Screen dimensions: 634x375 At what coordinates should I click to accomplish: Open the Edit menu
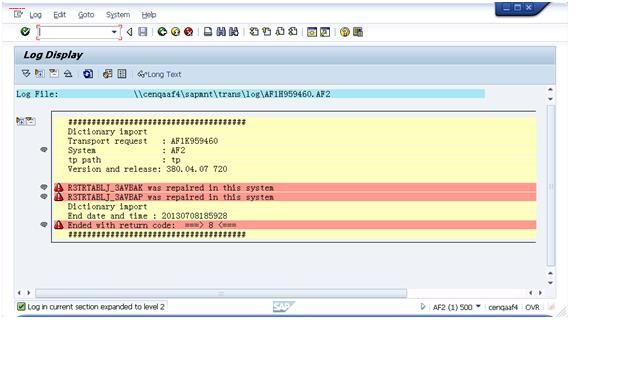pyautogui.click(x=59, y=15)
